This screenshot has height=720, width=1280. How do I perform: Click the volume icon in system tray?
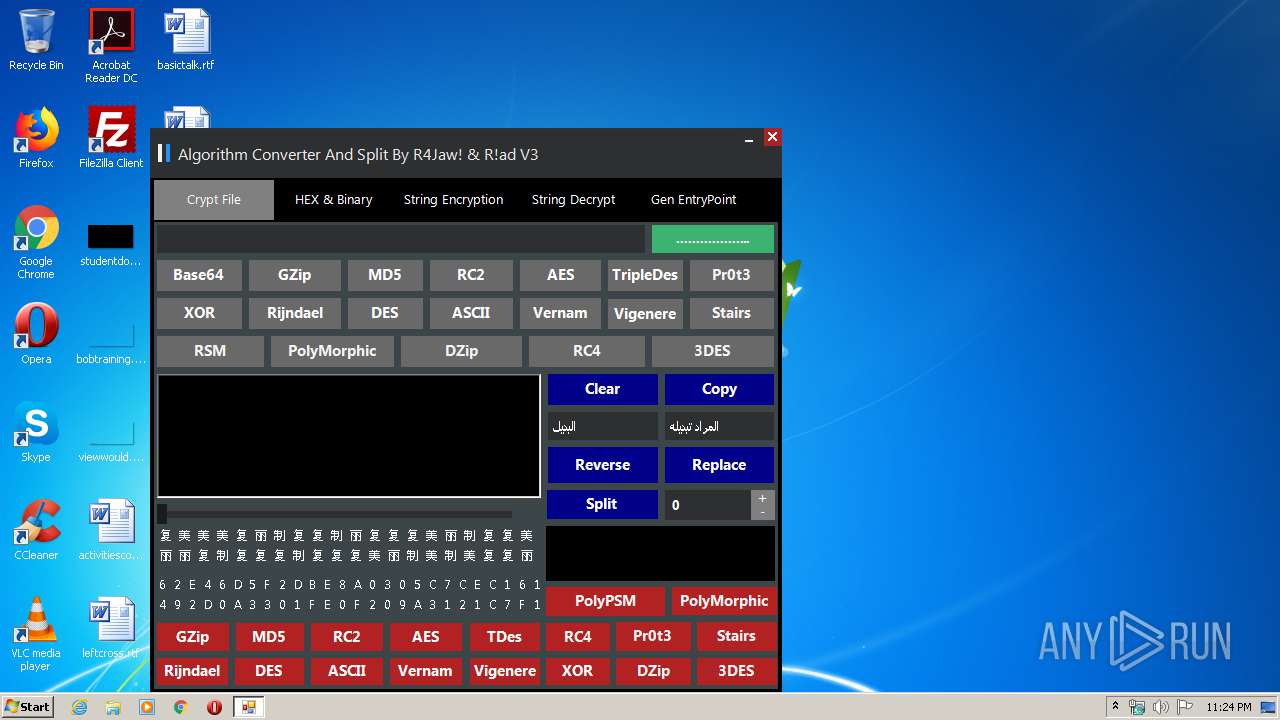click(x=1160, y=707)
